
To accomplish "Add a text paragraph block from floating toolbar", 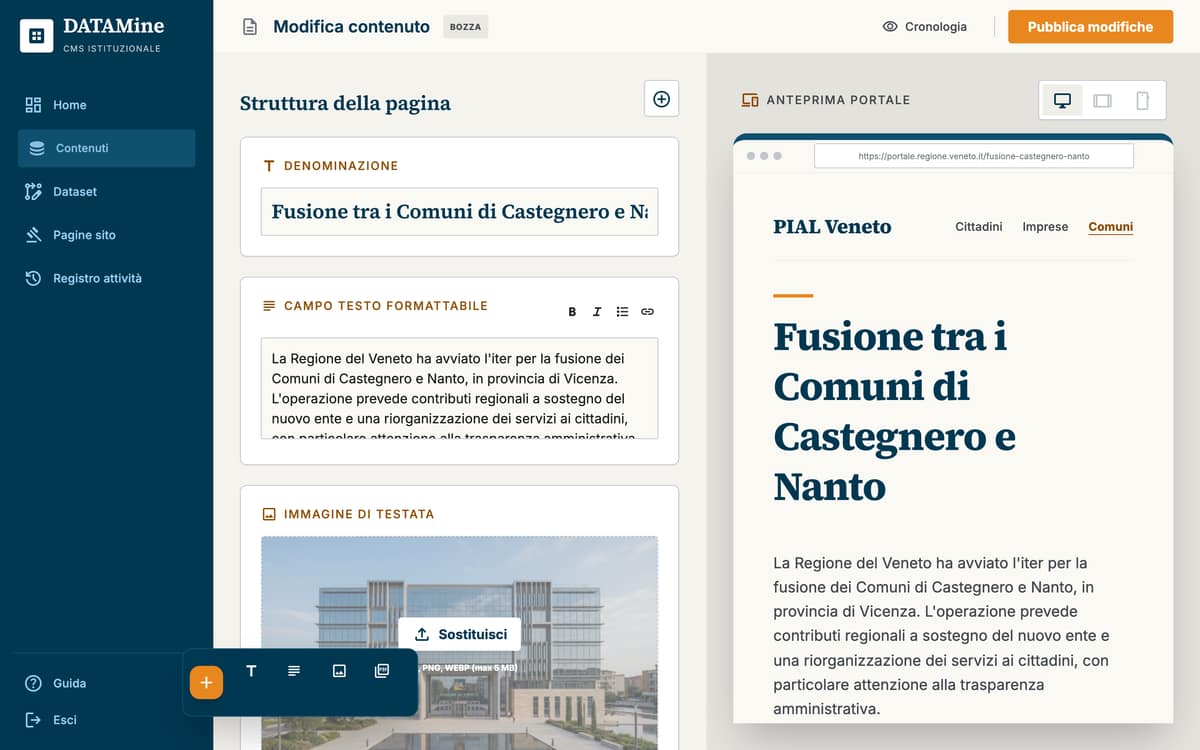I will (294, 671).
